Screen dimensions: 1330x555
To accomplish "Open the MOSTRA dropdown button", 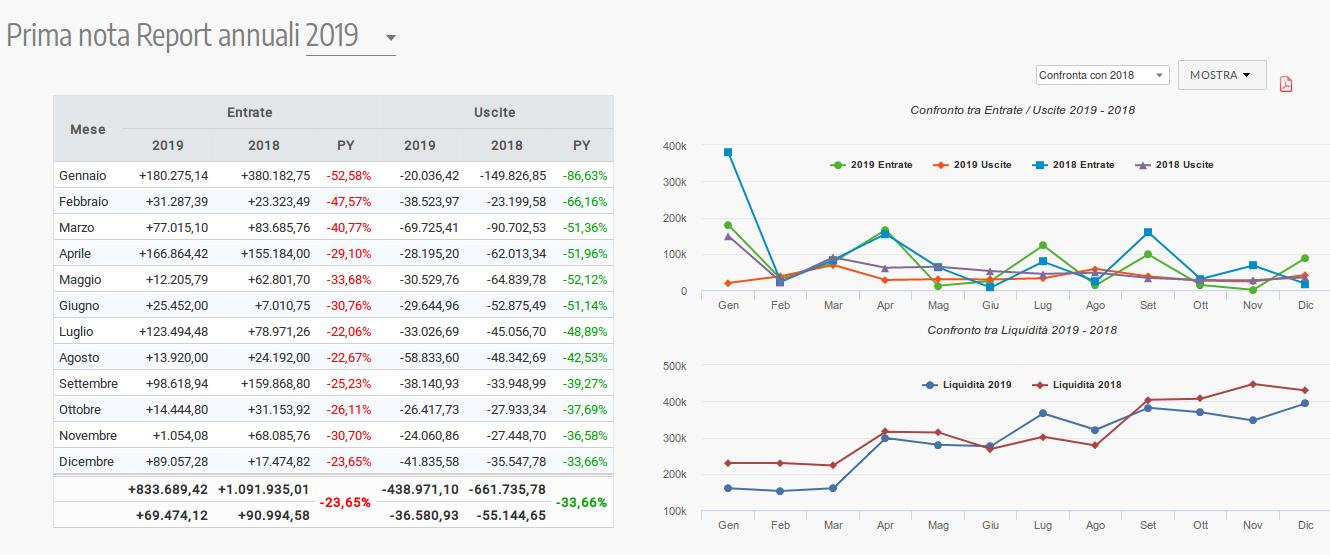I will (x=1221, y=75).
